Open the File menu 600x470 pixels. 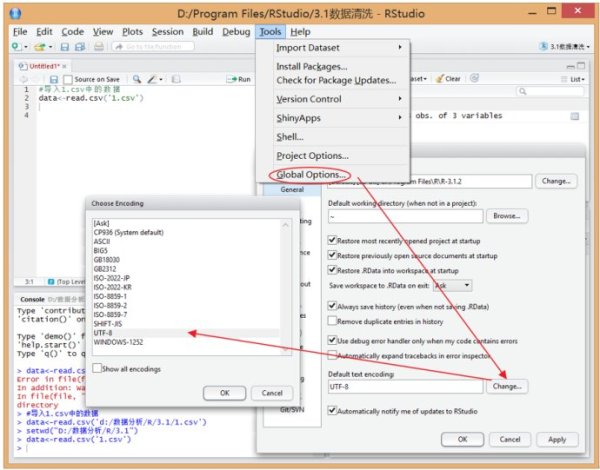(20, 32)
